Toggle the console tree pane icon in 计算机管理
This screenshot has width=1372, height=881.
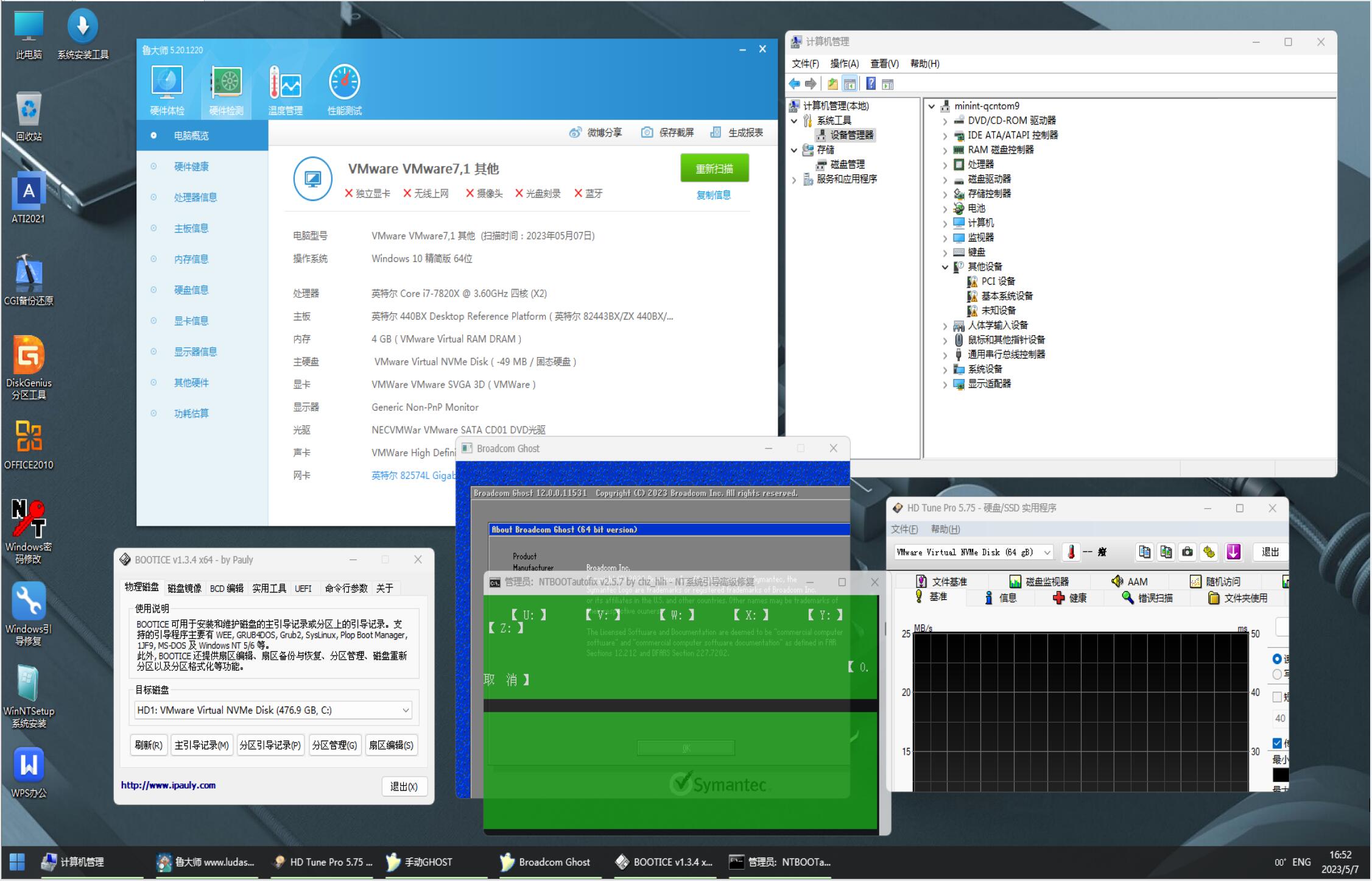(850, 84)
